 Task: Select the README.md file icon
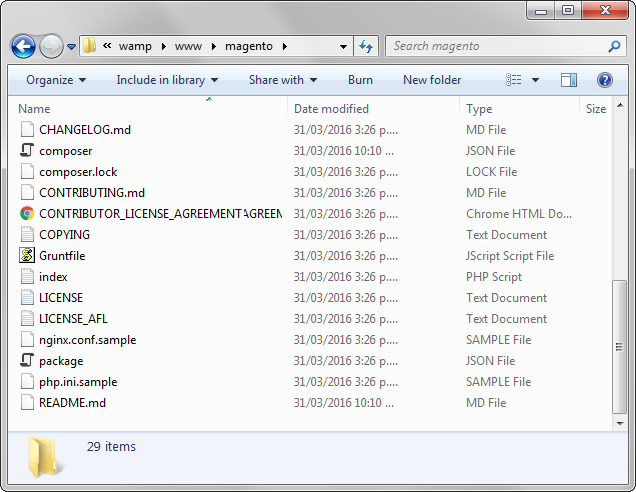click(x=27, y=403)
